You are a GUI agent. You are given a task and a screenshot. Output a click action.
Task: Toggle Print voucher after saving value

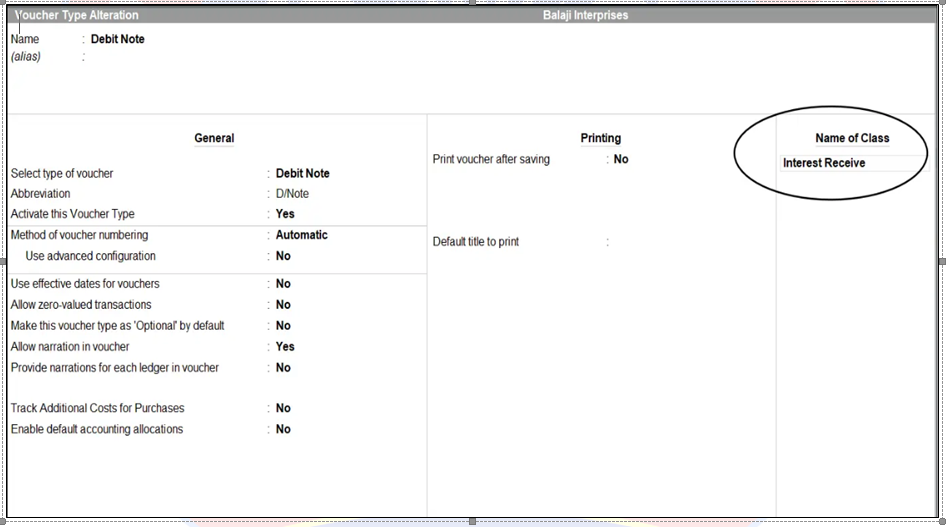click(621, 159)
